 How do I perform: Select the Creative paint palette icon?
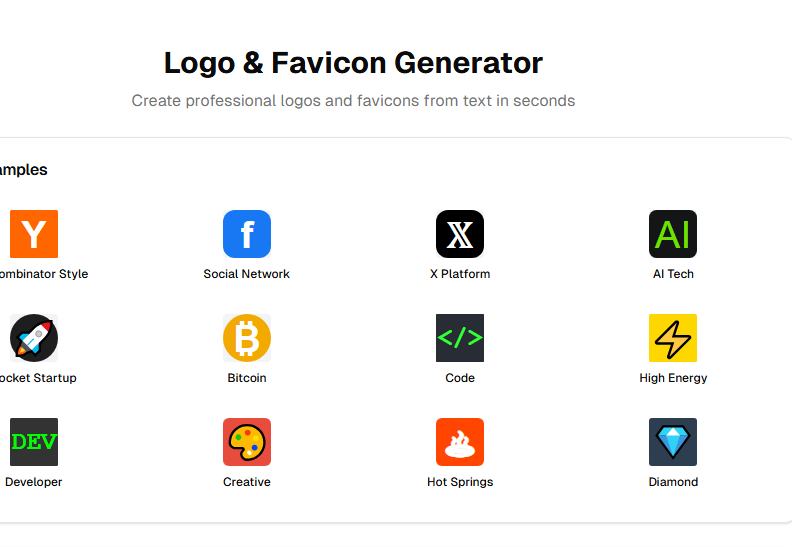tap(247, 442)
